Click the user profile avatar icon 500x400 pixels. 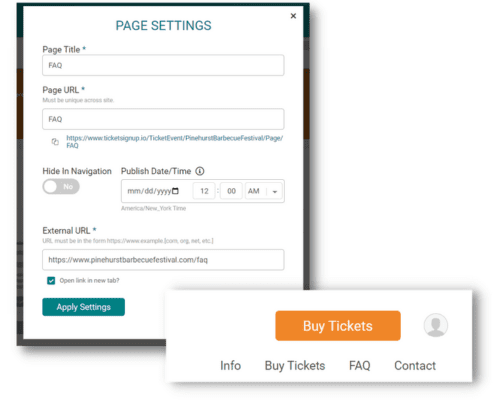click(x=436, y=325)
